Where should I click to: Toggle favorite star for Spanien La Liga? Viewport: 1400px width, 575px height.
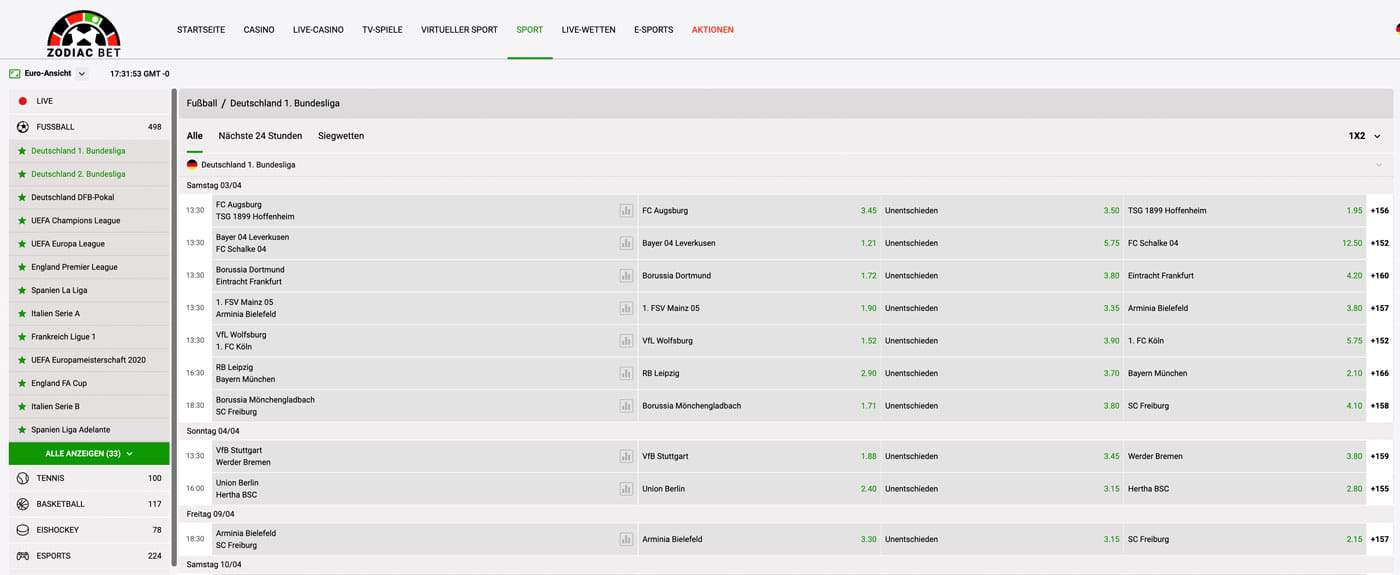click(x=22, y=290)
